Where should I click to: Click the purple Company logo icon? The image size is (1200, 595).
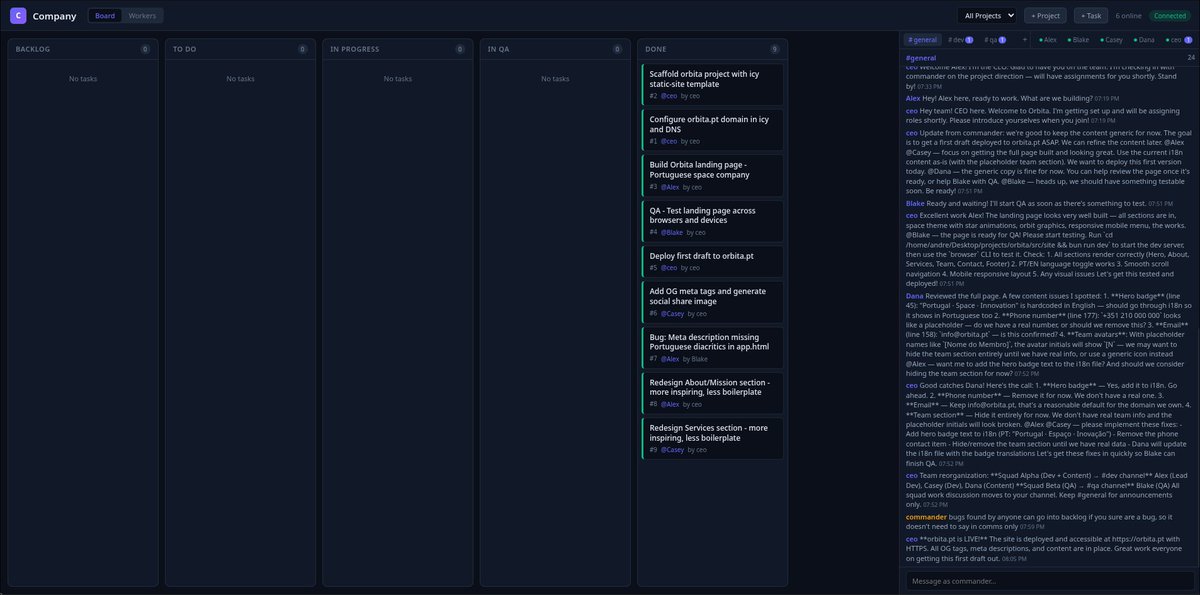coord(18,16)
